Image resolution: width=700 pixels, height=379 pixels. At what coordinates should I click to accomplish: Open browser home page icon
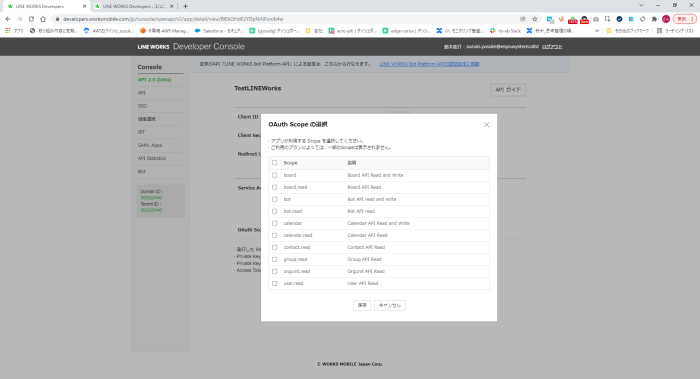click(x=43, y=19)
